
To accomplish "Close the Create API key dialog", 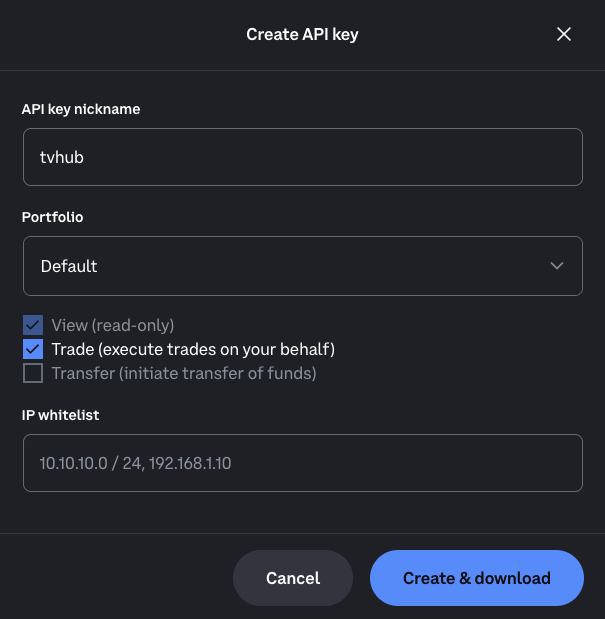I will pos(564,35).
